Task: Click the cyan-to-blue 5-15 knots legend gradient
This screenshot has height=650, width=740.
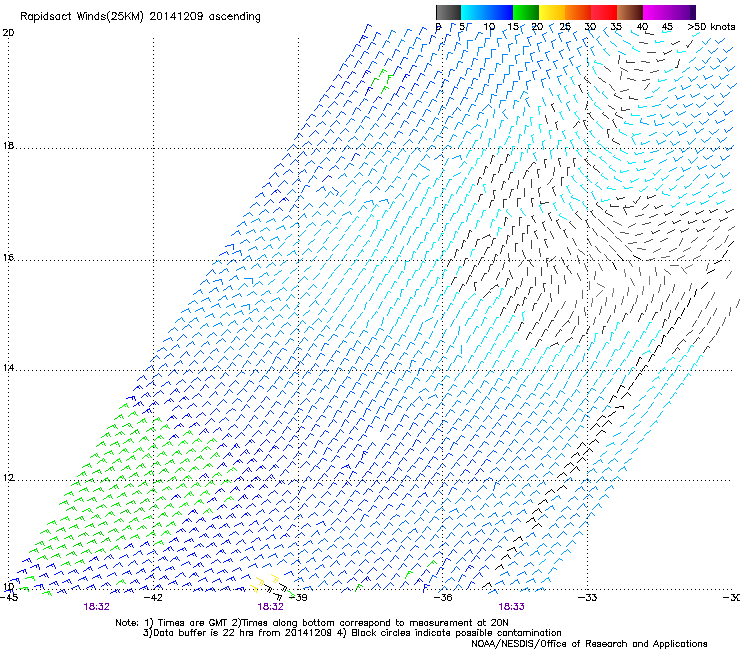Action: coord(487,12)
